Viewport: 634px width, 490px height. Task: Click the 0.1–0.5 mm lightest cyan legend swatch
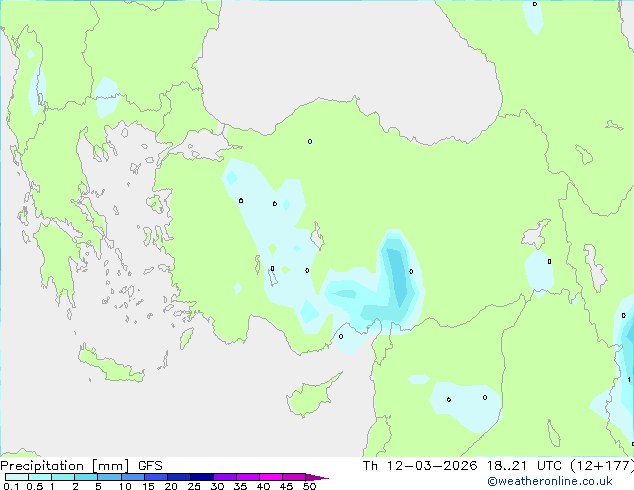[17, 477]
